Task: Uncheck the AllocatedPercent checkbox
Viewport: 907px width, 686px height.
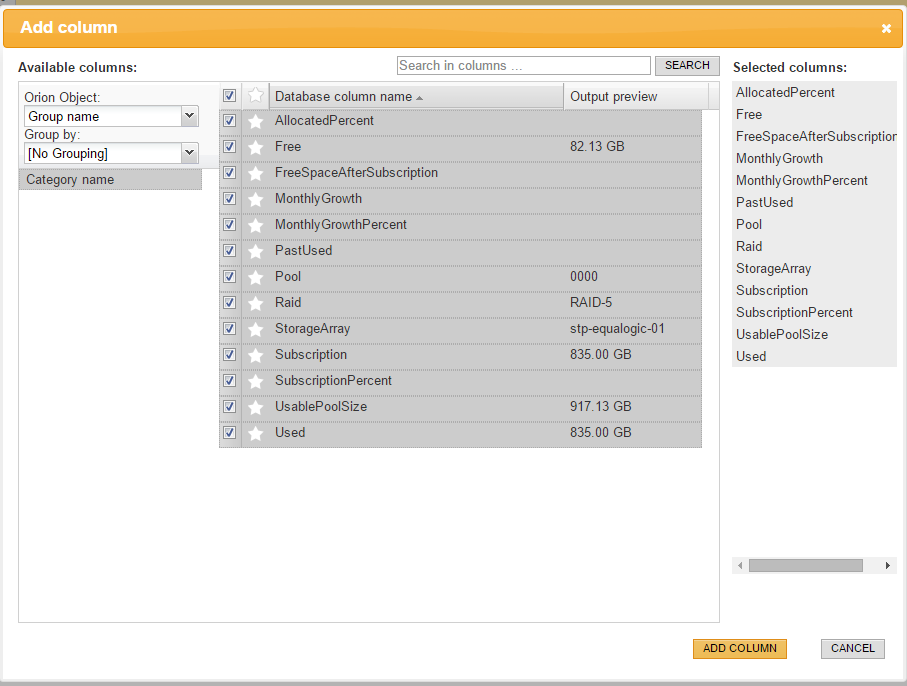Action: 230,120
